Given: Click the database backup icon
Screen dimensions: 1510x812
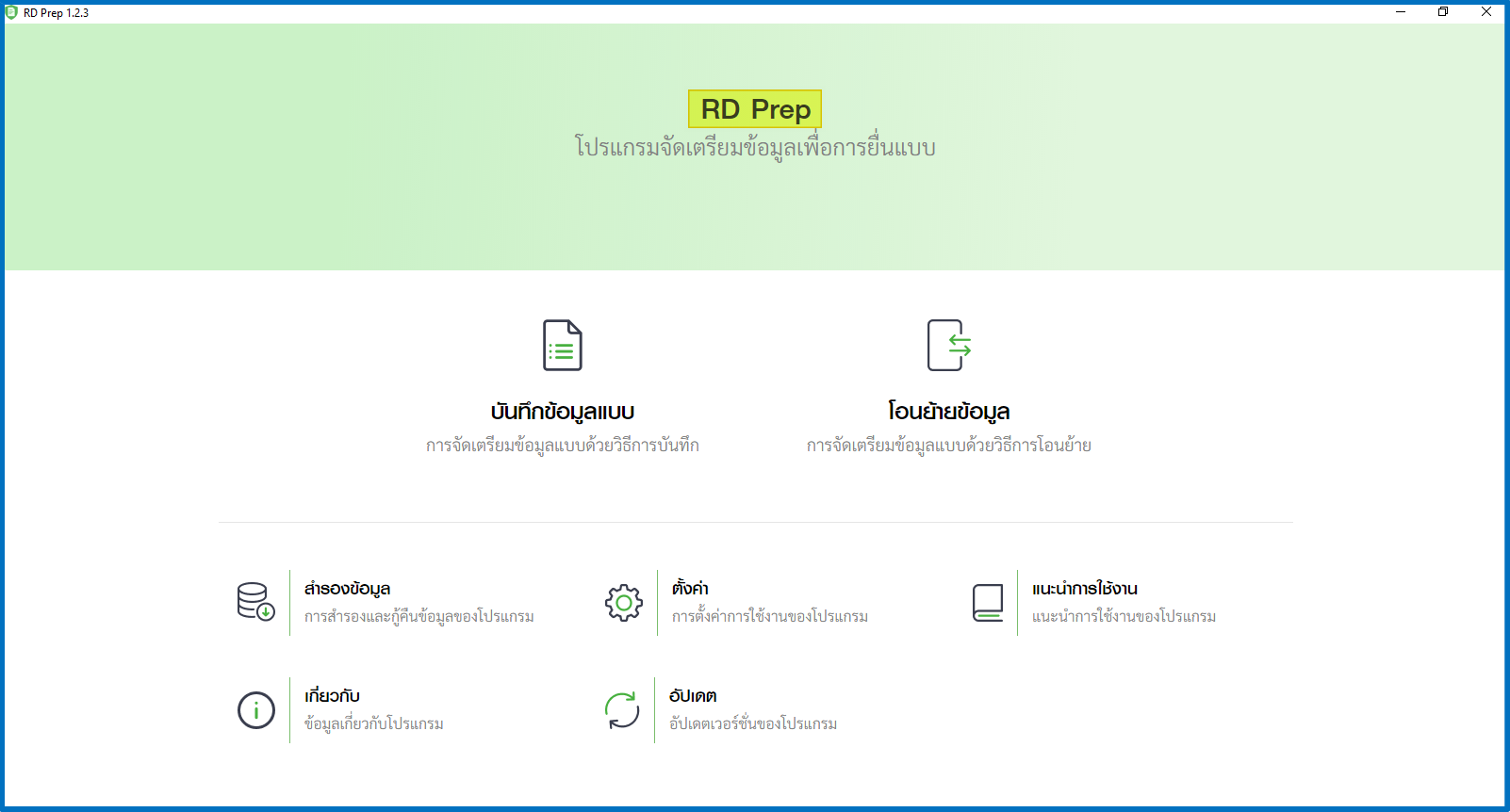Looking at the screenshot, I should [x=255, y=602].
